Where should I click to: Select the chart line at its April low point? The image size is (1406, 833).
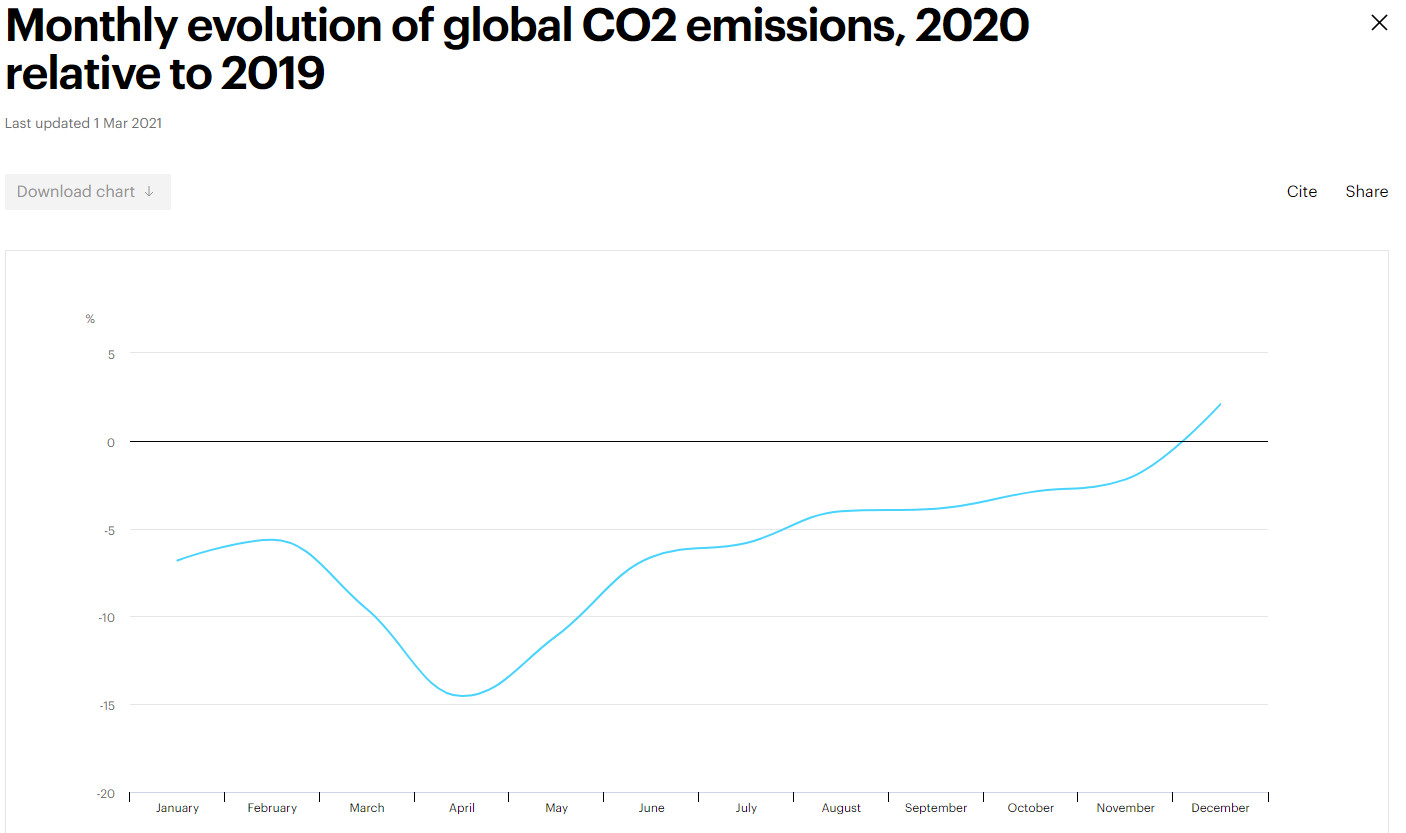click(x=463, y=692)
